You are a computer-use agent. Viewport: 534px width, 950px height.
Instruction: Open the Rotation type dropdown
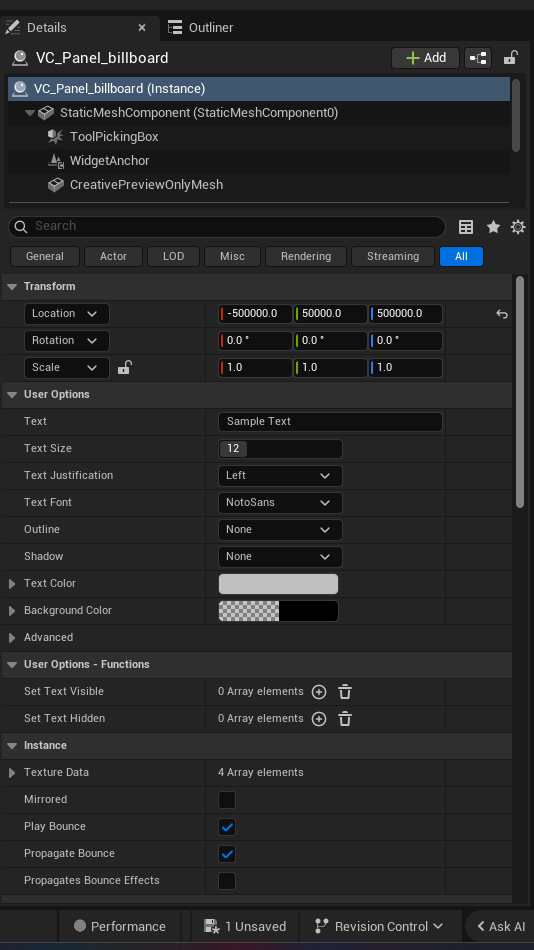coord(67,340)
